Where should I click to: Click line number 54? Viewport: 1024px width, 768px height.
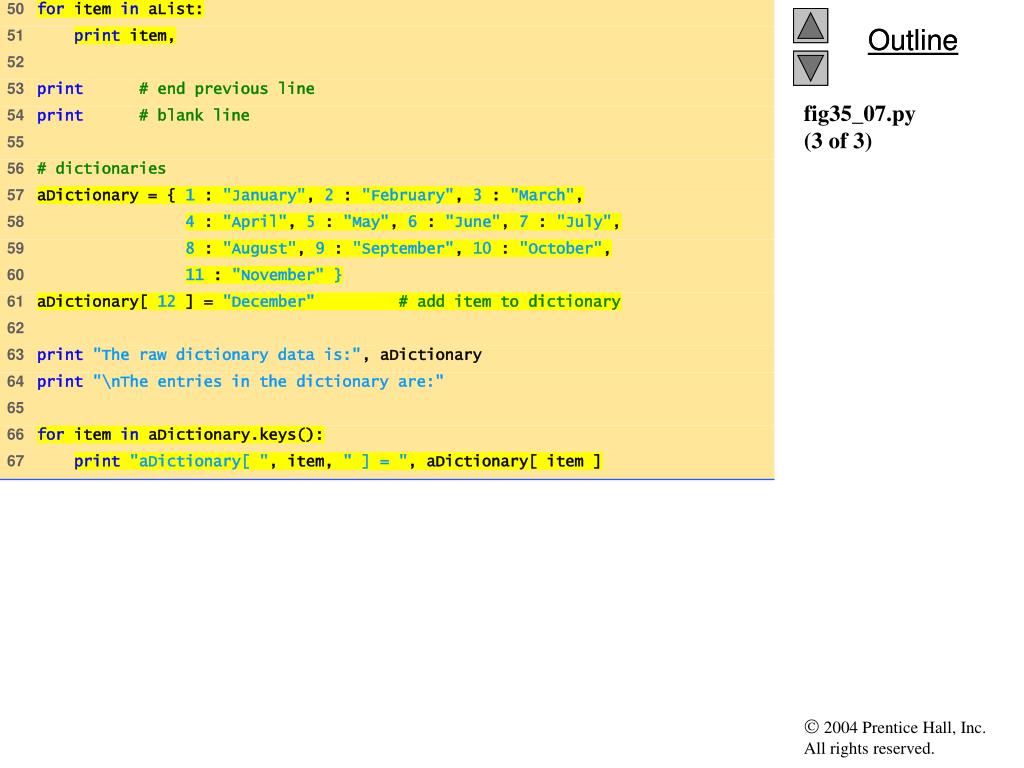tap(15, 116)
